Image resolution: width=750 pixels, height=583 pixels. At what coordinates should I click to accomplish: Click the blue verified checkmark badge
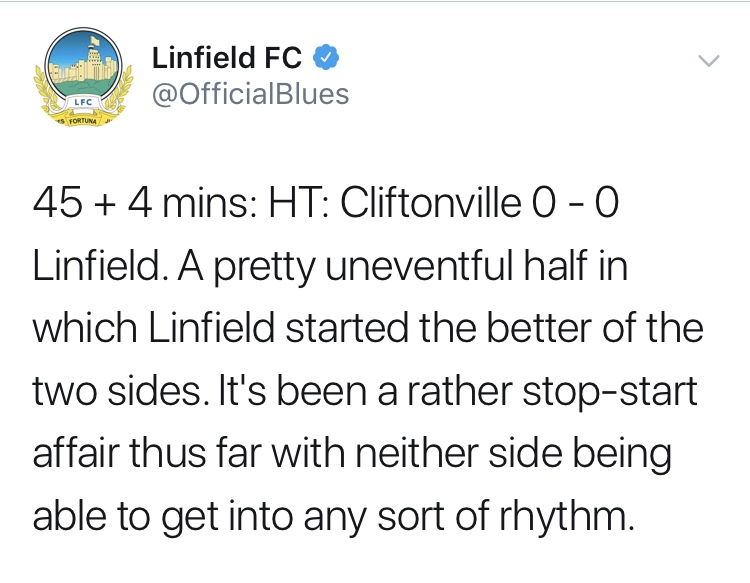coord(326,57)
